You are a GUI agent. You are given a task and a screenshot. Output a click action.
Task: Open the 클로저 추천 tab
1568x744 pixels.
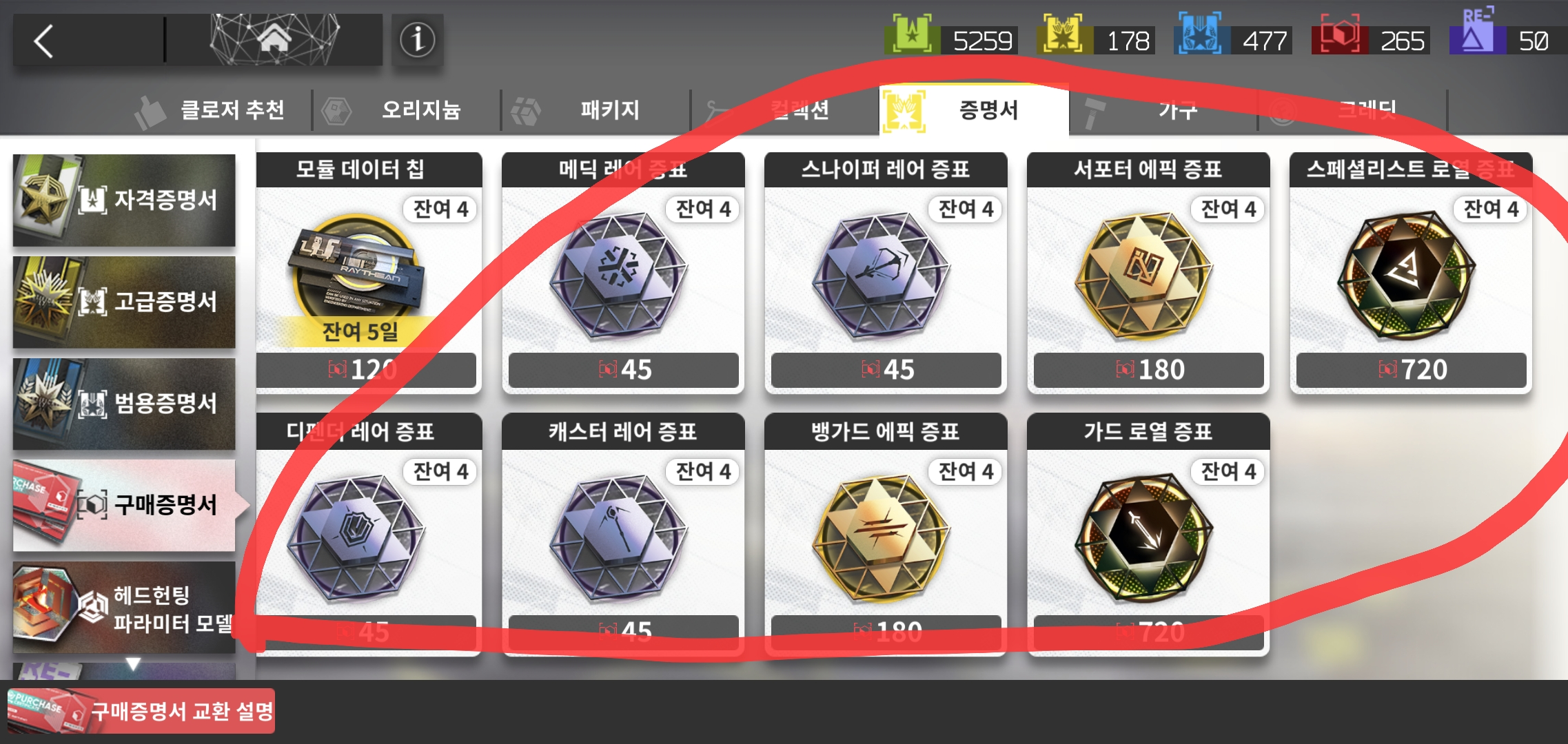click(x=218, y=110)
